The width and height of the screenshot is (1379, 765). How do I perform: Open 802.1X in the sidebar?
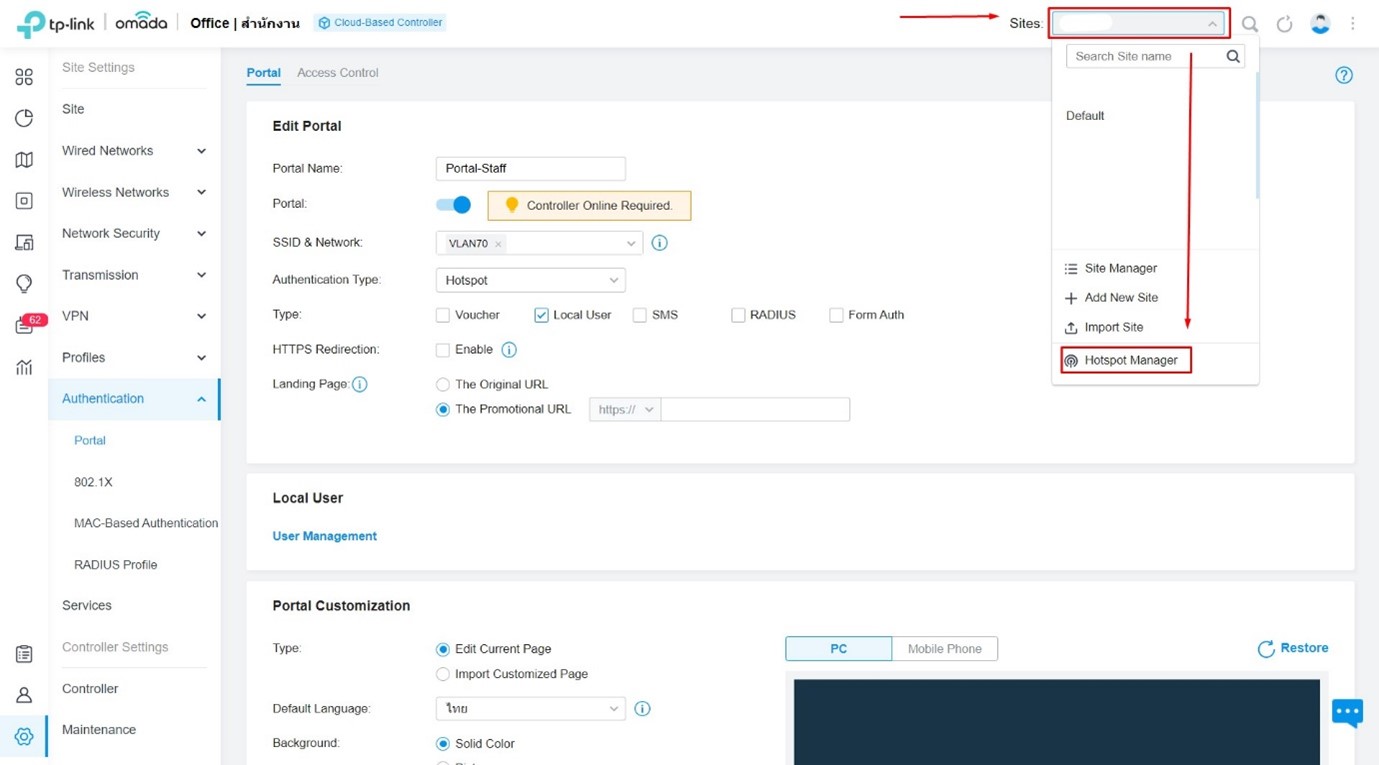(x=93, y=482)
